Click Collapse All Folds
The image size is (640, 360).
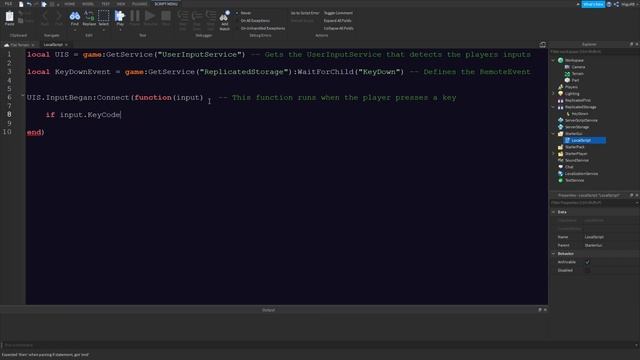[x=338, y=28]
